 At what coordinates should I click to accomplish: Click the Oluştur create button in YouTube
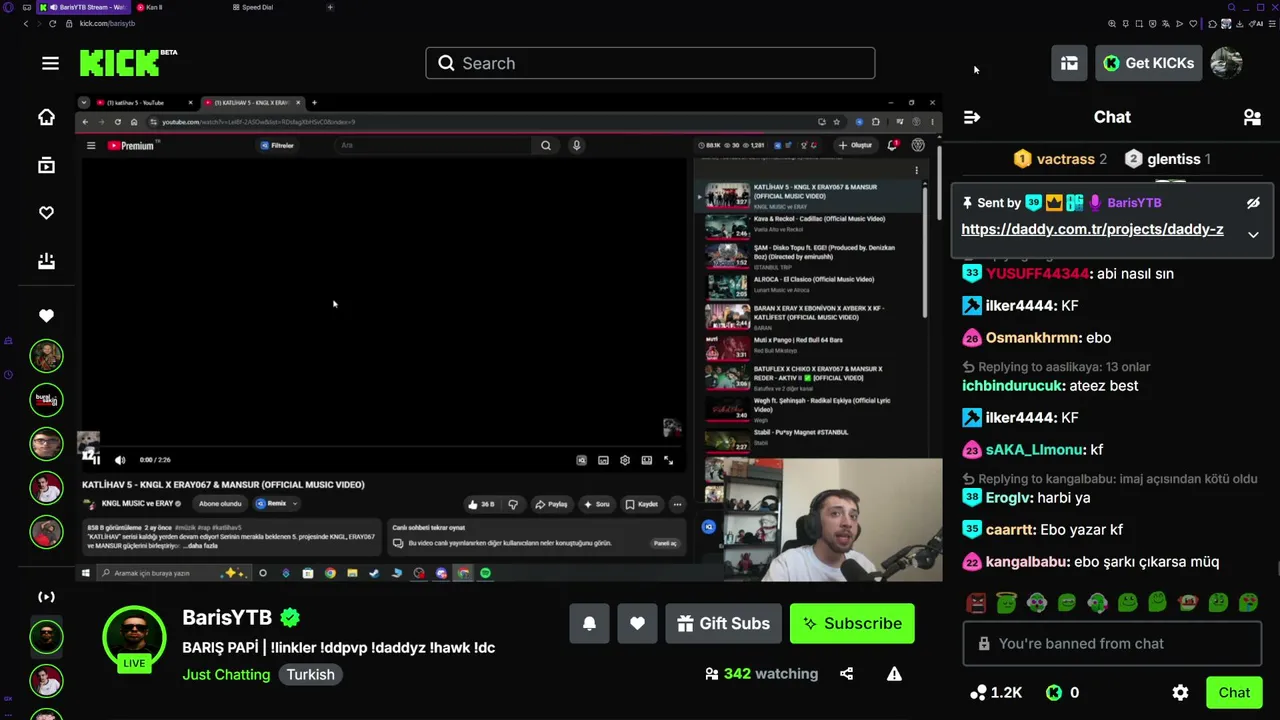click(x=856, y=146)
